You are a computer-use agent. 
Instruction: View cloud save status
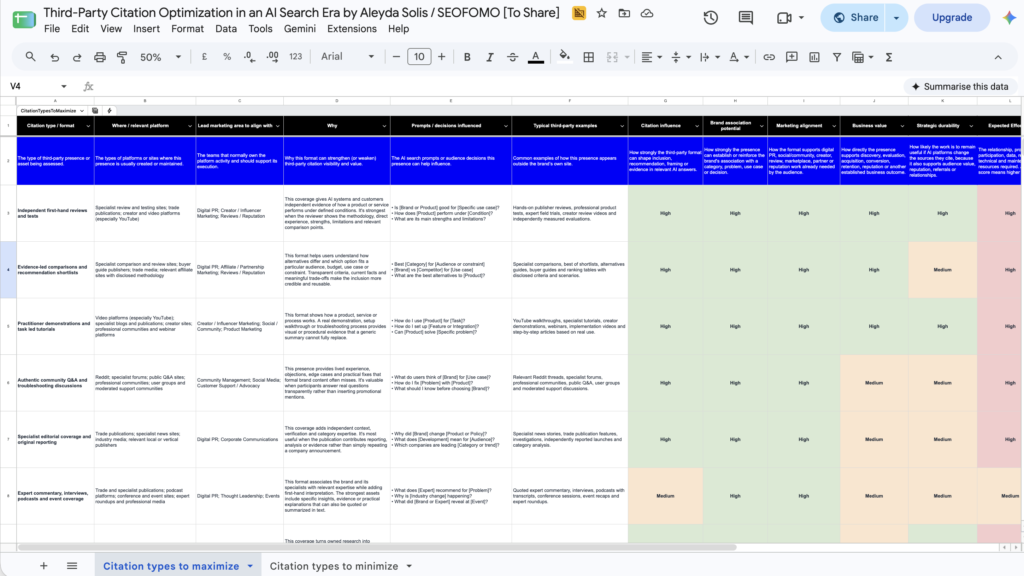[647, 13]
